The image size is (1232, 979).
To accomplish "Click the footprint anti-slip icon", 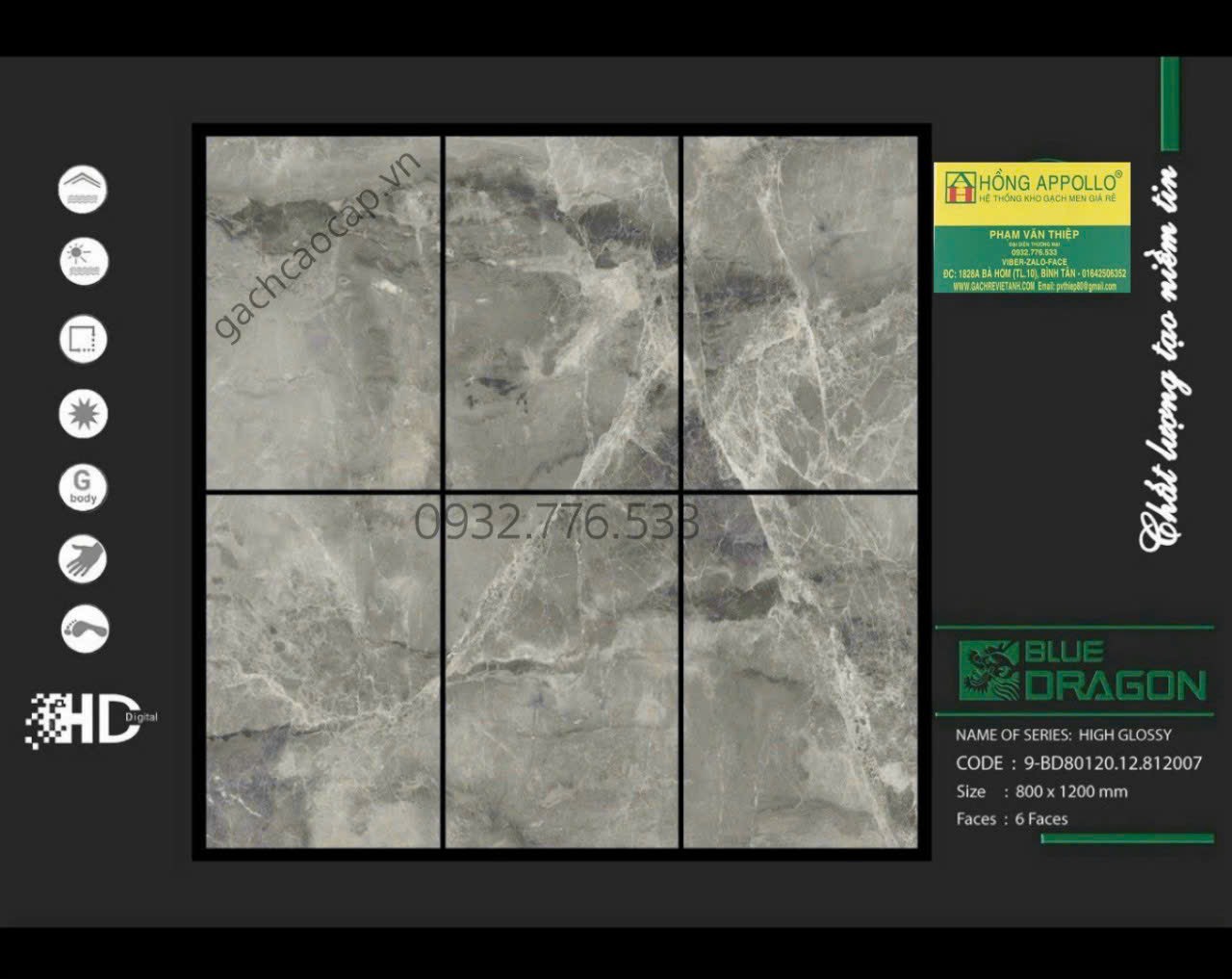I will coord(83,630).
